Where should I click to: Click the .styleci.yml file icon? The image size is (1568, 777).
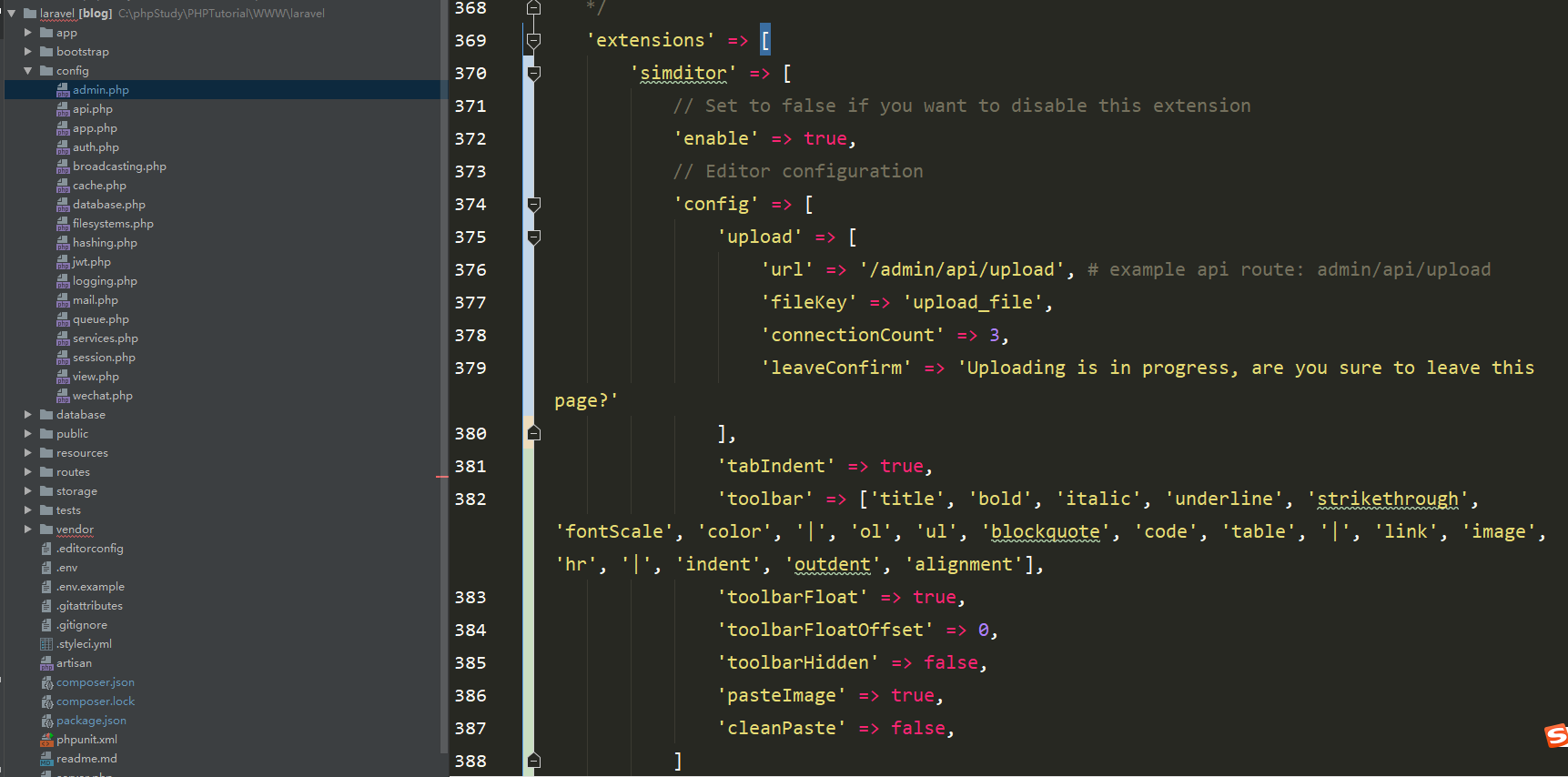(x=46, y=643)
